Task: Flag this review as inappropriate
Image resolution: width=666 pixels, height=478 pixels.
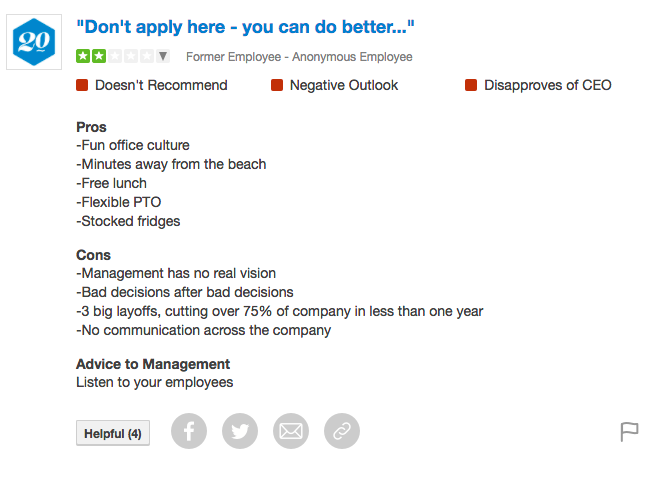Action: click(629, 432)
